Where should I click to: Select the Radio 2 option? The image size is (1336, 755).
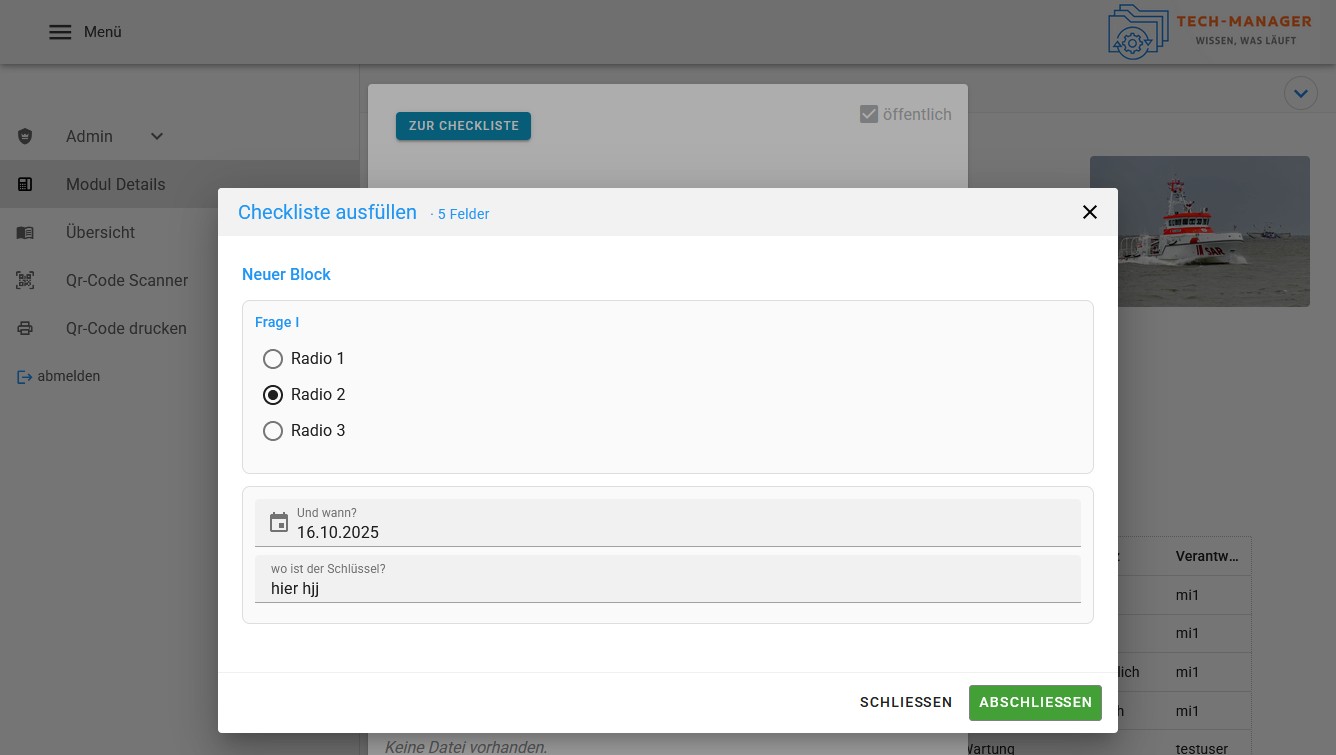click(273, 395)
